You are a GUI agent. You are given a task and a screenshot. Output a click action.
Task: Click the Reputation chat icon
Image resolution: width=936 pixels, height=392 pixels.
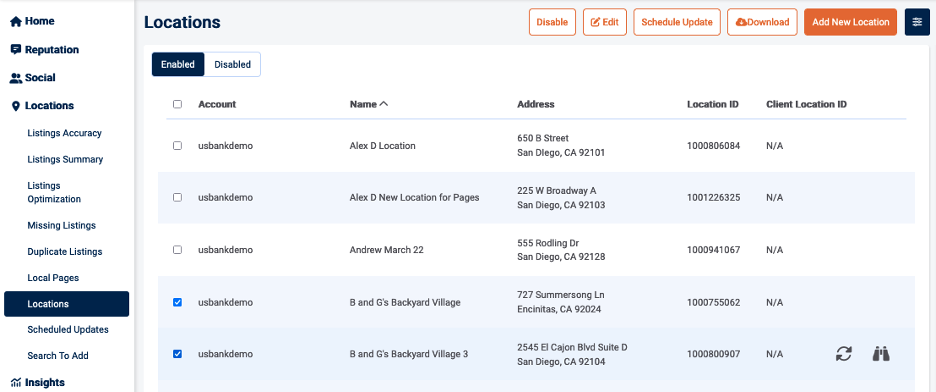tap(16, 50)
